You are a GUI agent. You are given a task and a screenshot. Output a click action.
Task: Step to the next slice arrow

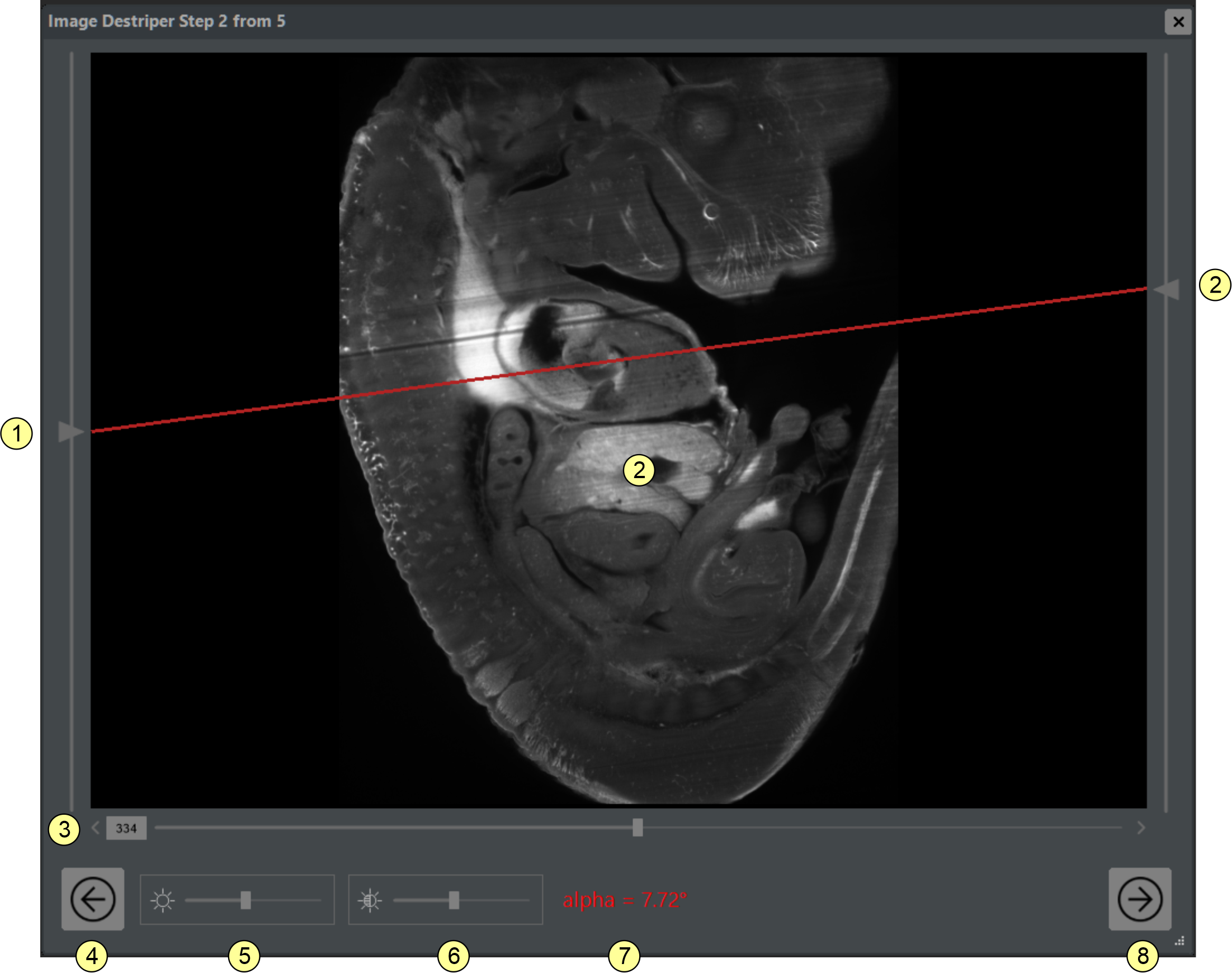coord(1141,828)
